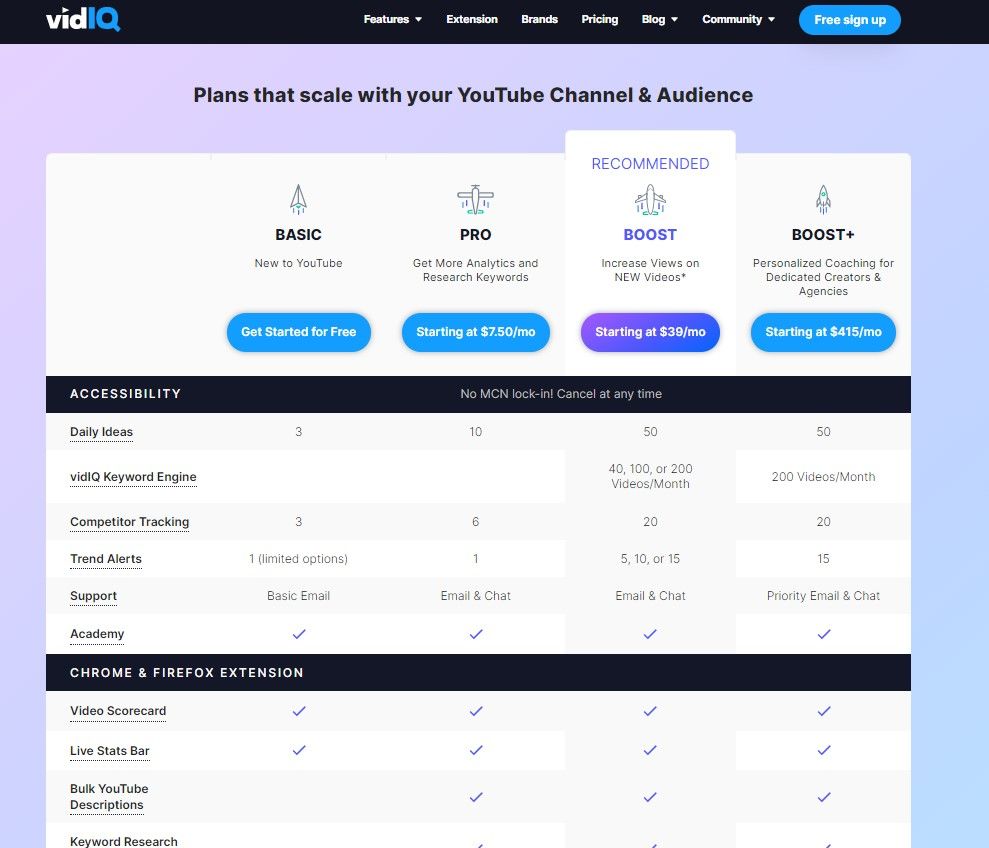Screen dimensions: 989x848
Task: Go to the Extension page
Action: [x=472, y=20]
